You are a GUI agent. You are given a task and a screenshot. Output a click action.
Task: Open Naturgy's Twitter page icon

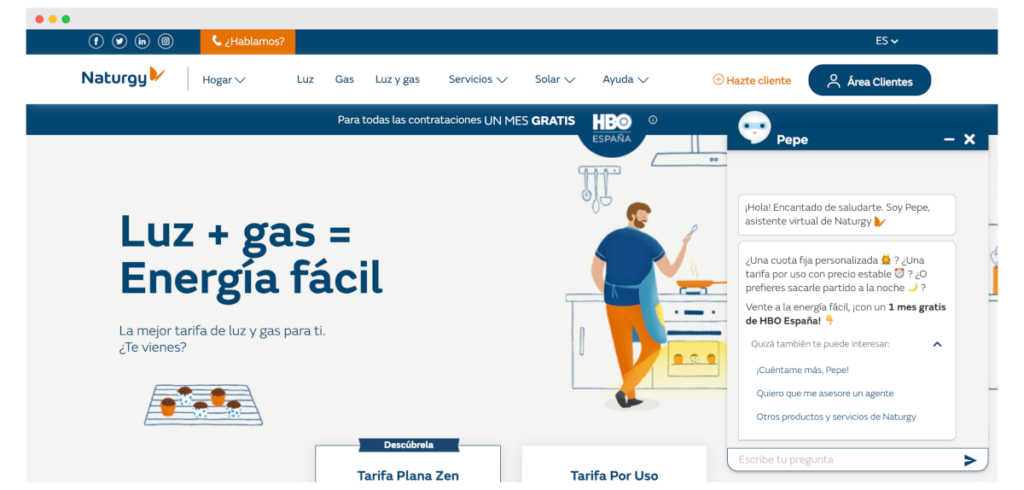point(120,41)
